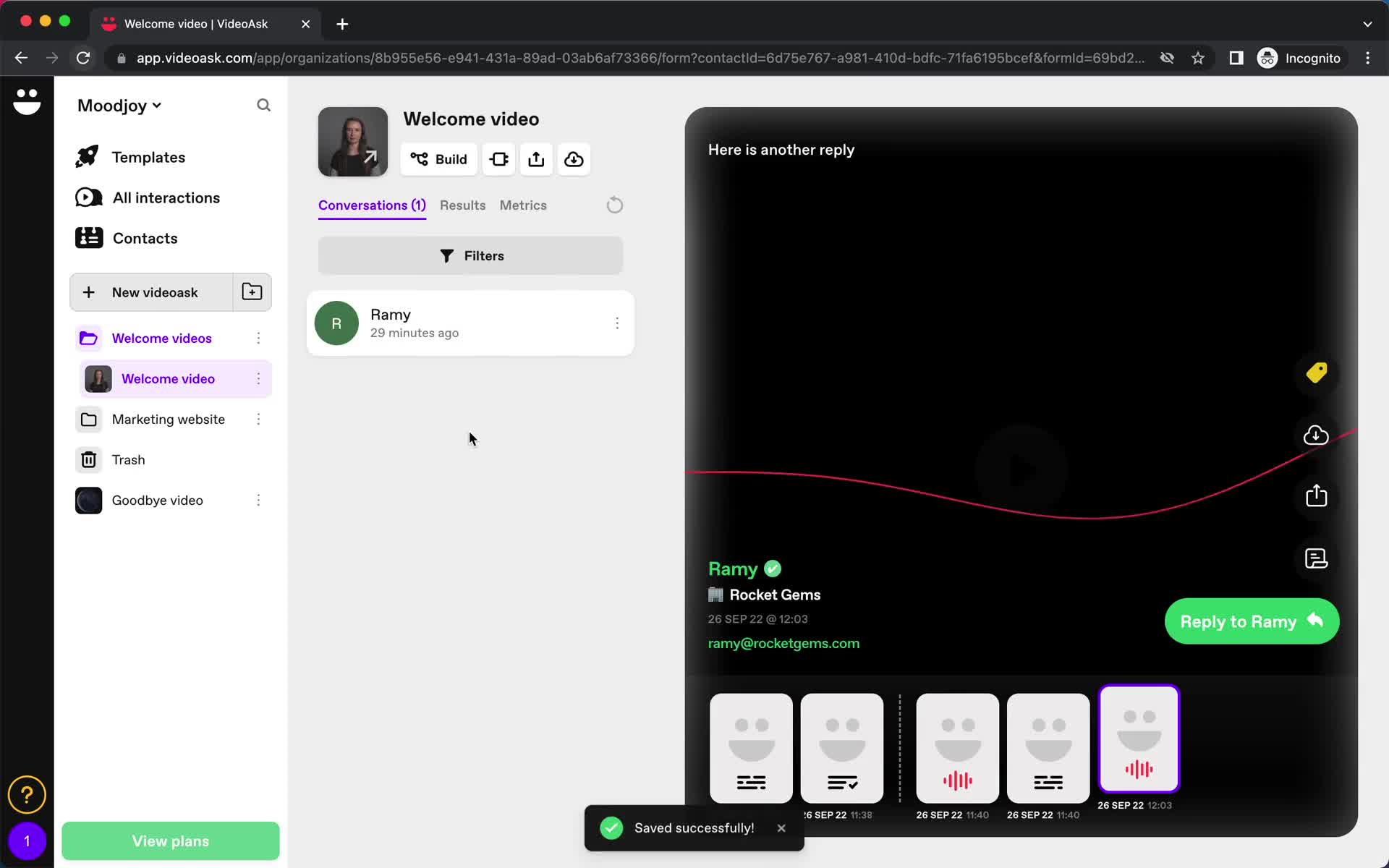Click ramy@rocketgems.com email link
The height and width of the screenshot is (868, 1389).
(784, 643)
